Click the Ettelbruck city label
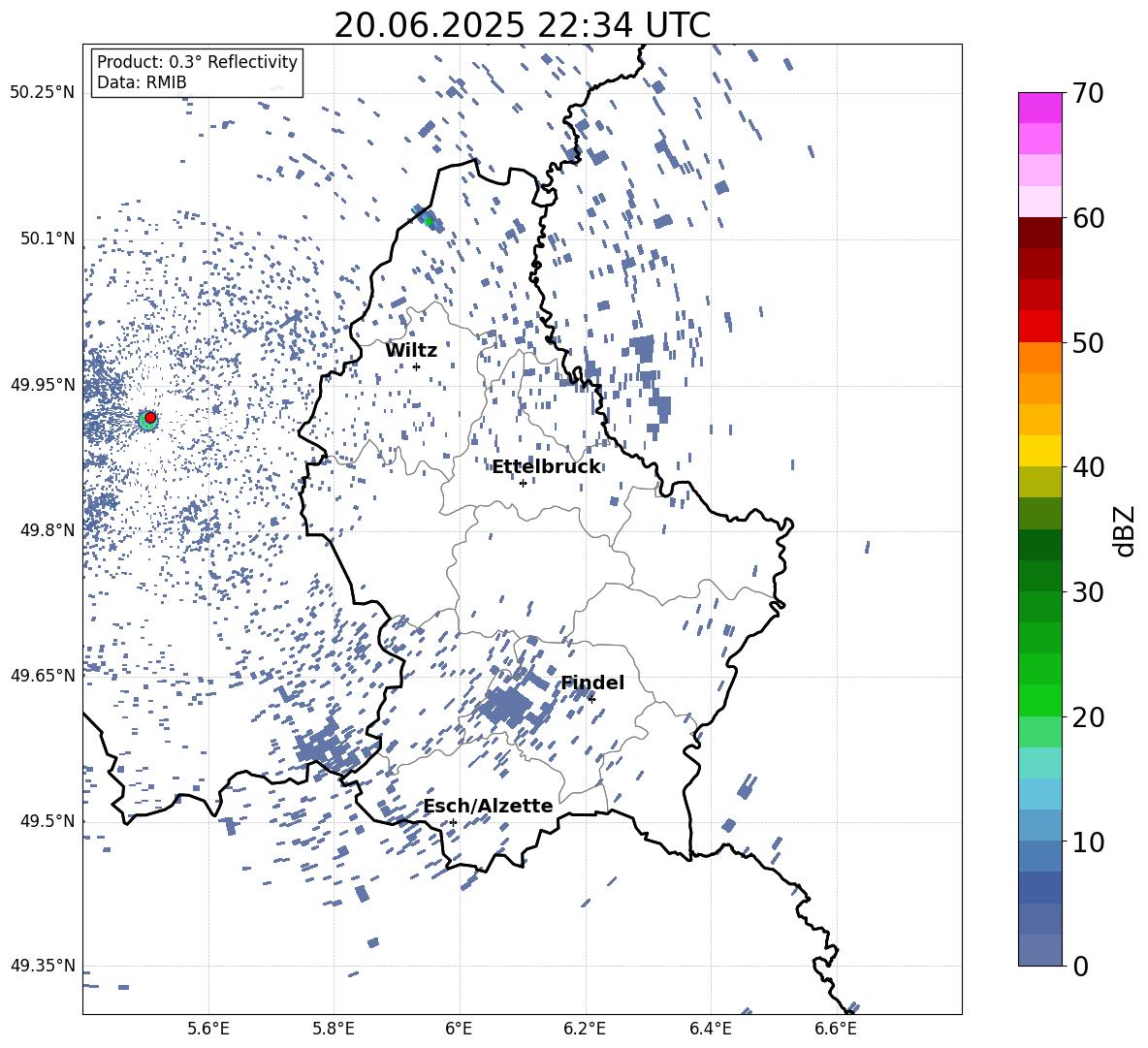This screenshot has height=1048, width=1148. (546, 467)
